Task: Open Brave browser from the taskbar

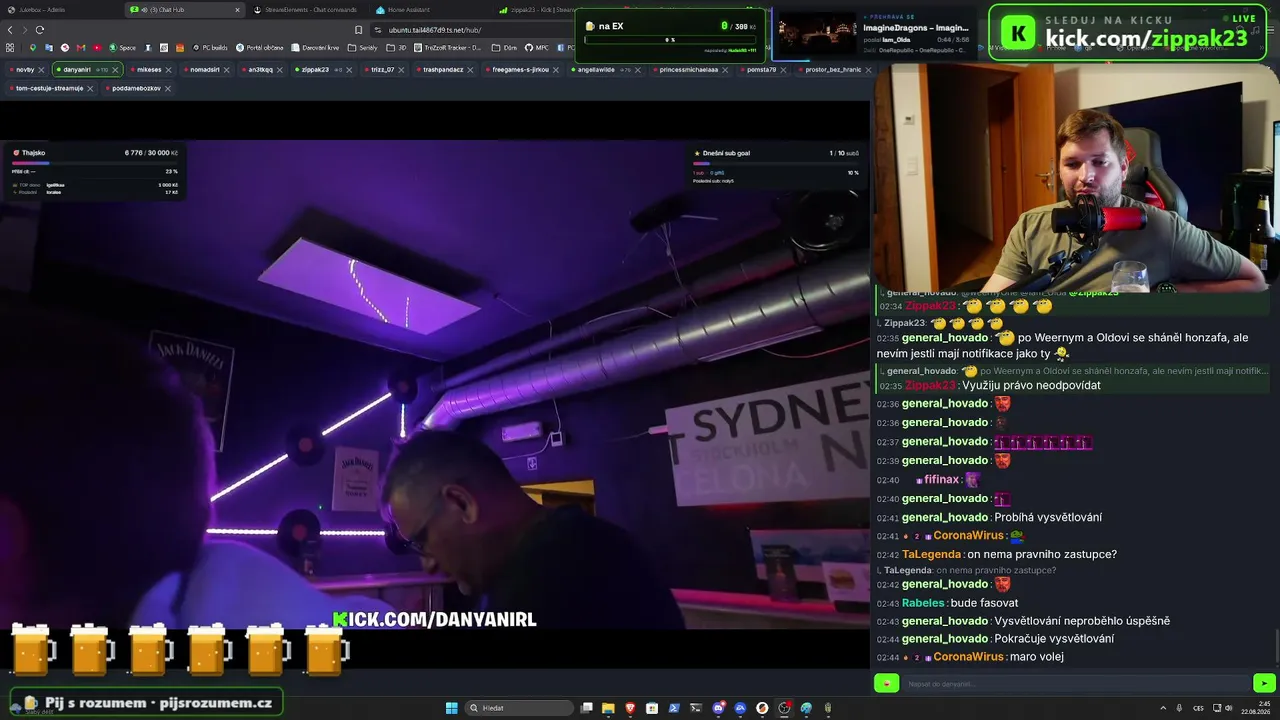Action: 630,708
